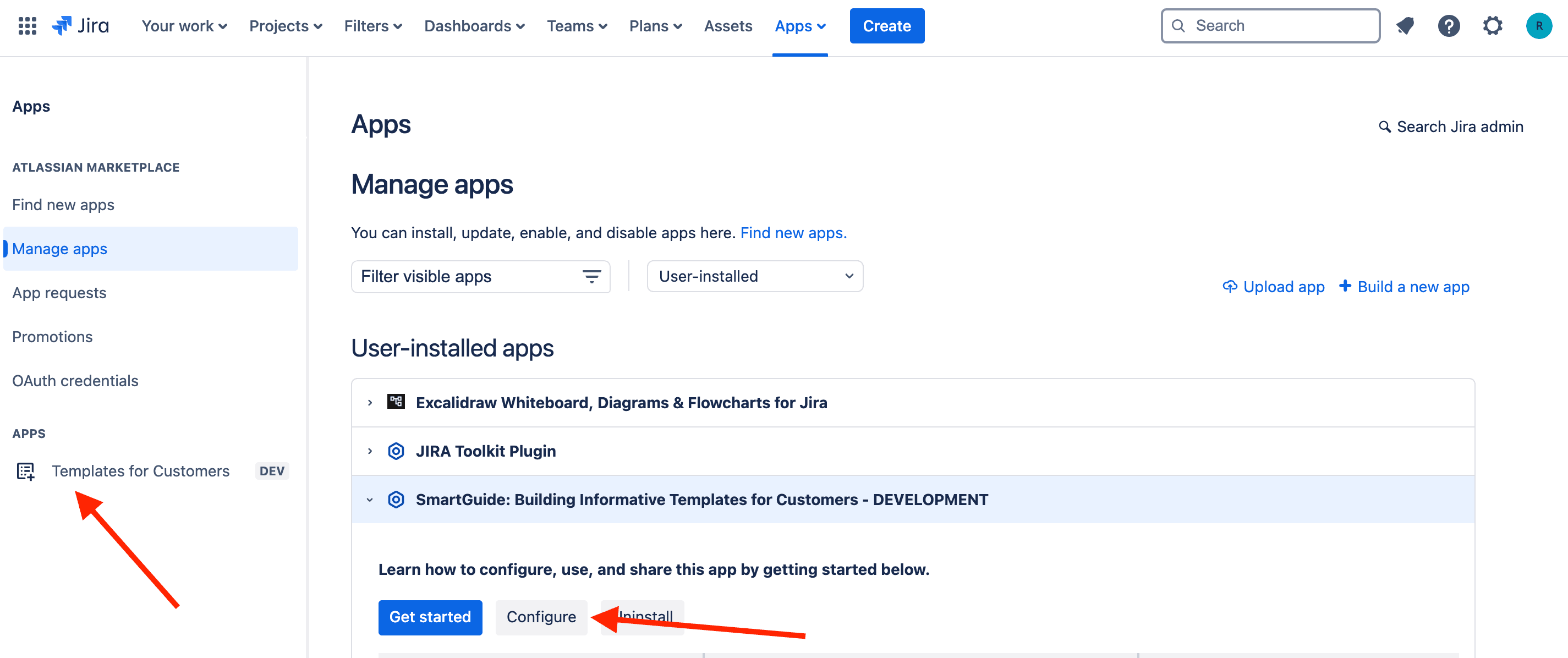Click the Excalidraw Whiteboard, Diagrams & Flowcharts title

pyautogui.click(x=621, y=402)
